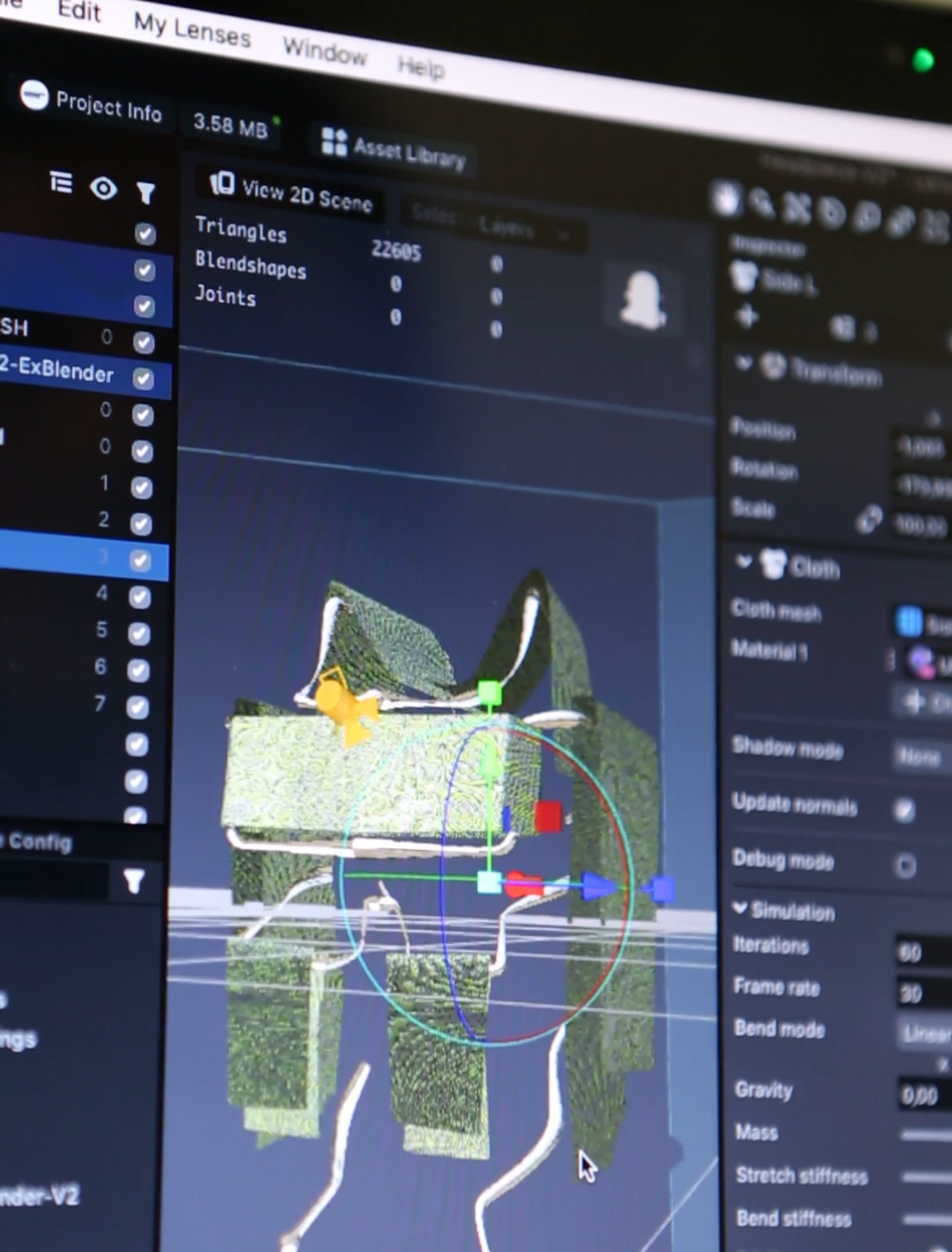
Task: Open the Window menu
Action: pyautogui.click(x=324, y=51)
